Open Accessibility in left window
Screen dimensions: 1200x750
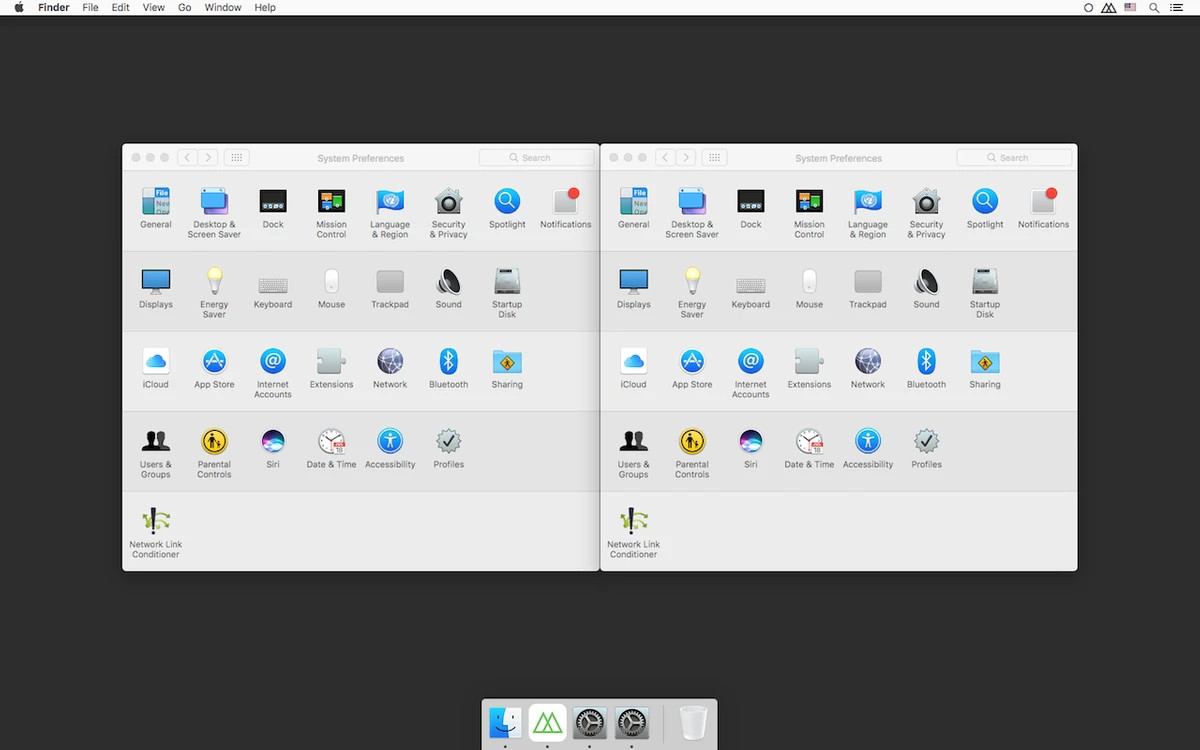point(390,448)
